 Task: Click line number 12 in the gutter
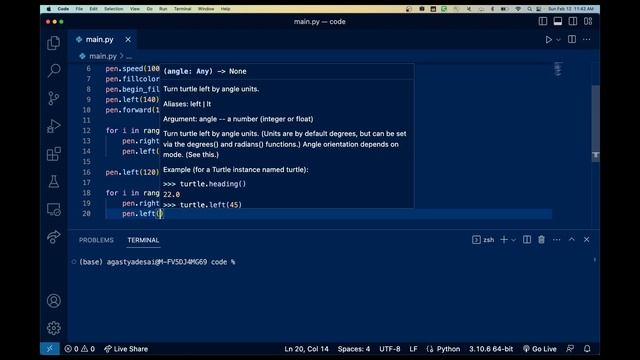tap(87, 131)
